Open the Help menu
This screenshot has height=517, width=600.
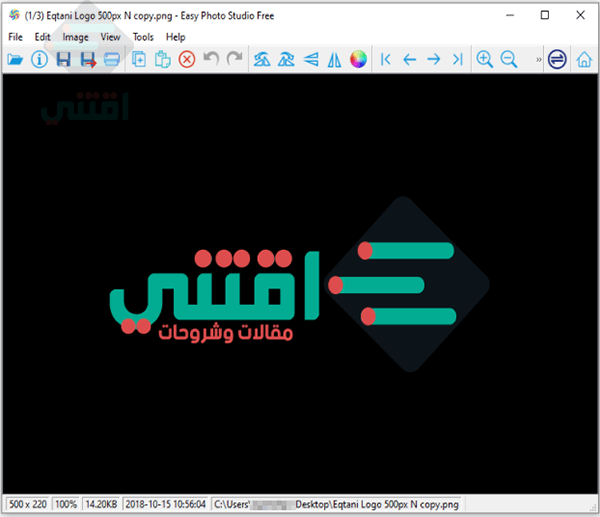tap(176, 37)
